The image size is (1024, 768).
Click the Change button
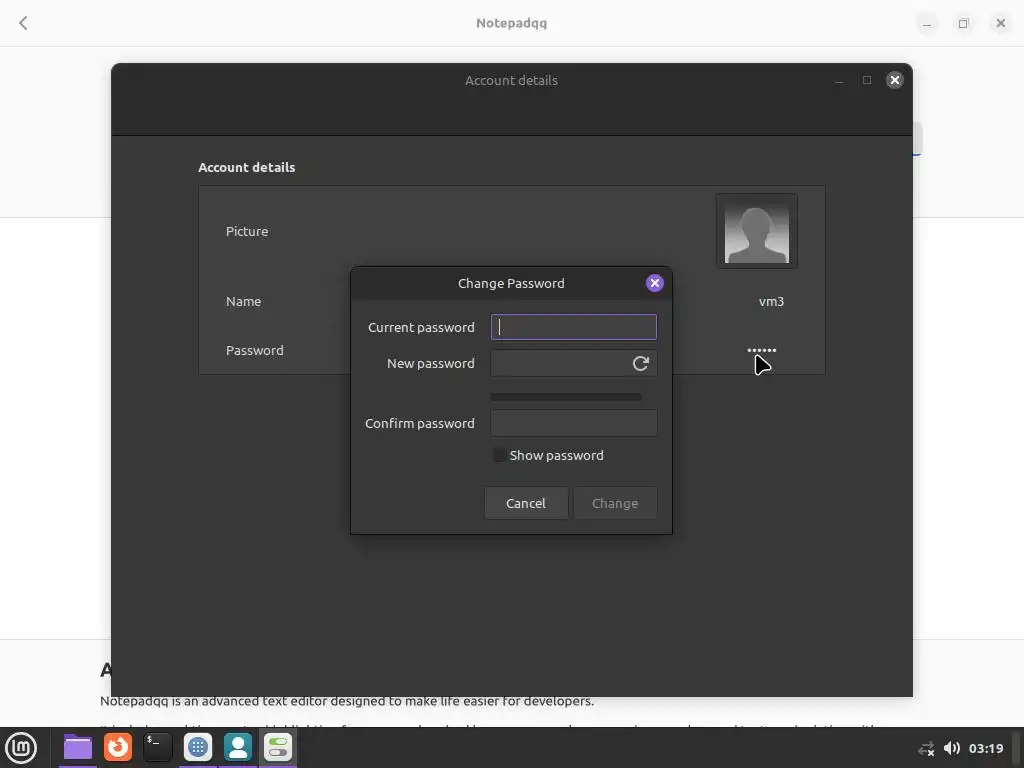pos(615,503)
